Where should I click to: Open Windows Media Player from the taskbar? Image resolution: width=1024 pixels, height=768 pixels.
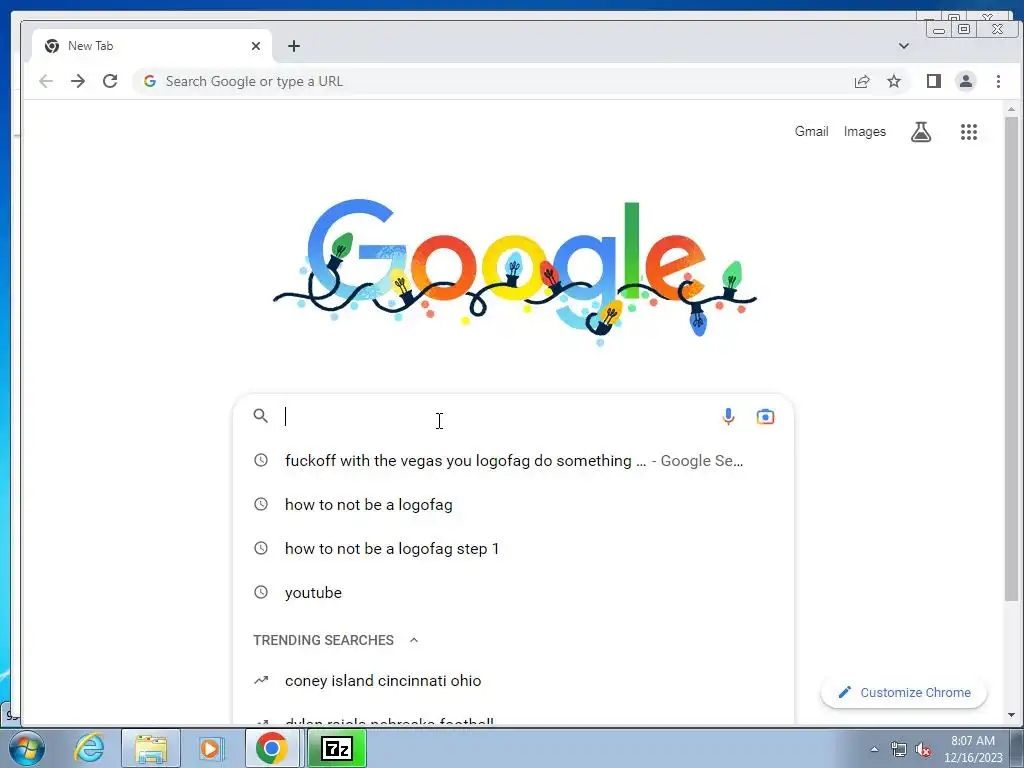211,748
